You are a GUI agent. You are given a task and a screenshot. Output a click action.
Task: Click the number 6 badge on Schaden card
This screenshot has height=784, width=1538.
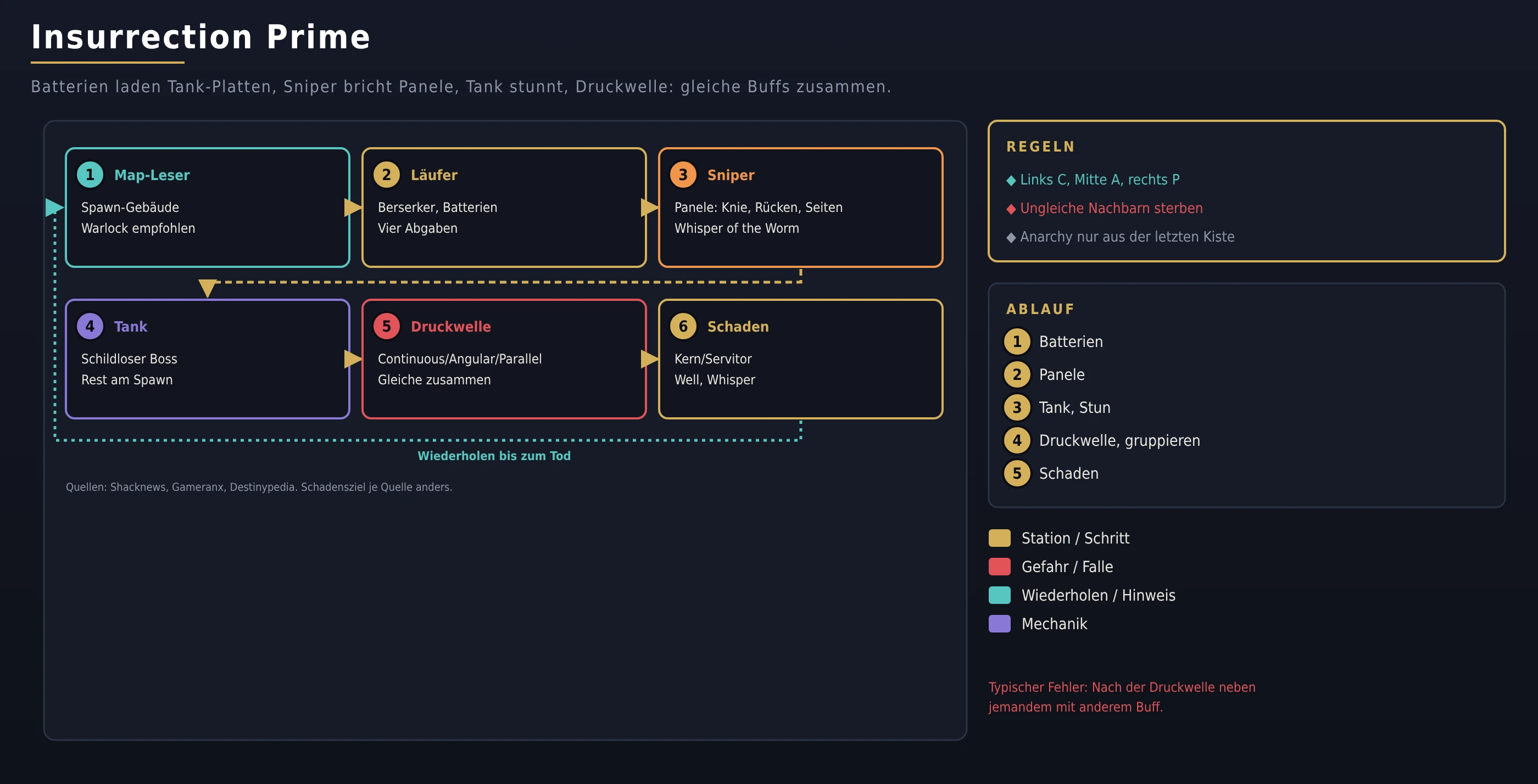(x=683, y=326)
